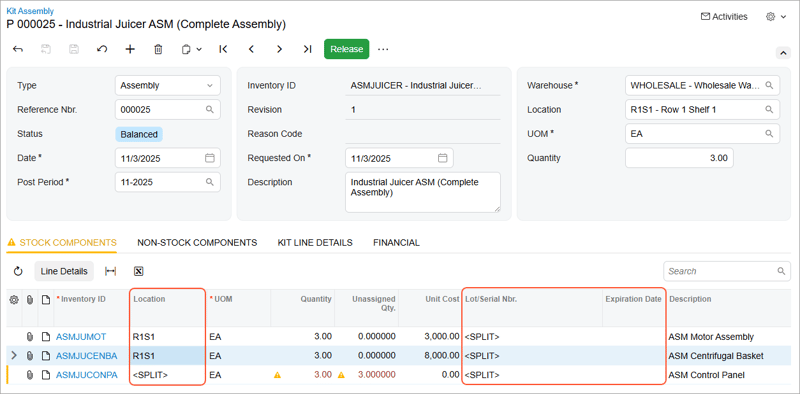The width and height of the screenshot is (800, 394).
Task: Click the Save disk icon
Action: click(74, 49)
